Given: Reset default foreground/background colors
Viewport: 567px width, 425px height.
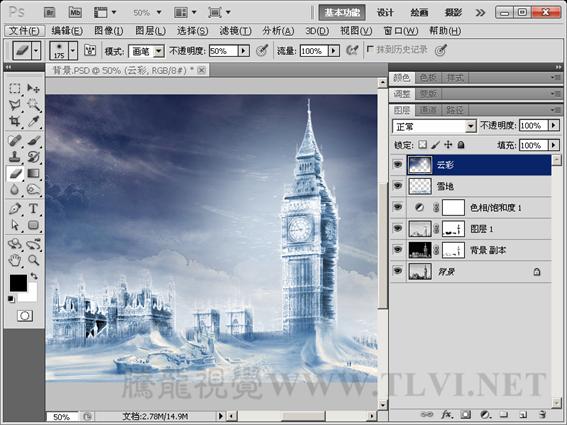Looking at the screenshot, I should (11, 299).
